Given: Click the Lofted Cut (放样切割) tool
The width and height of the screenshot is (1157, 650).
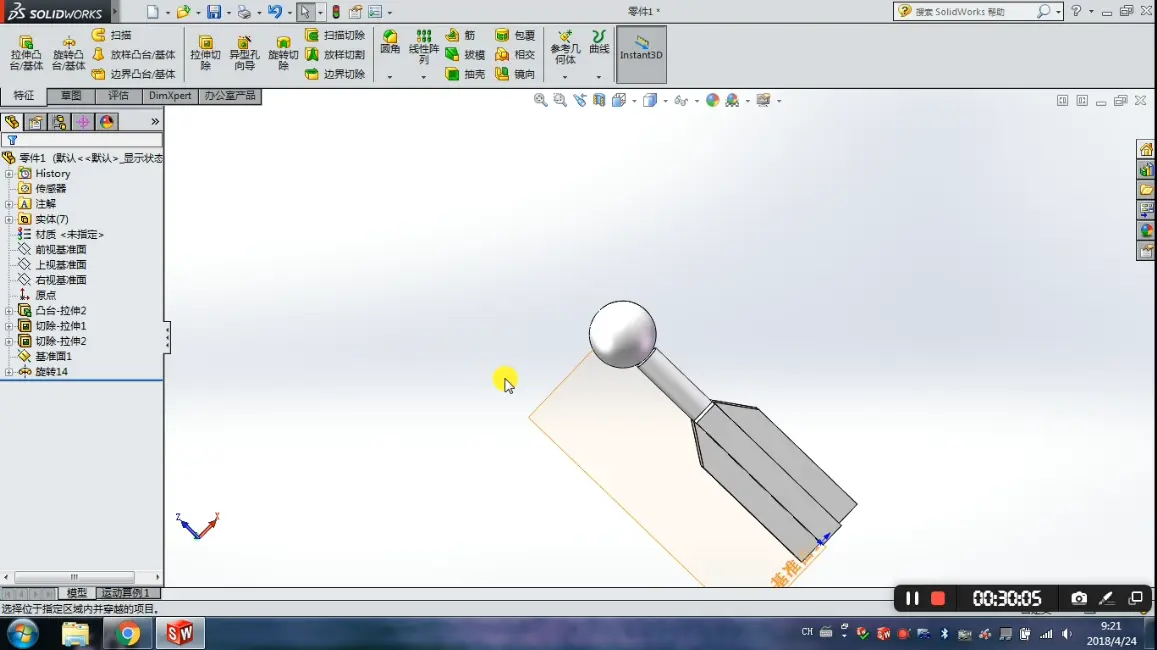Looking at the screenshot, I should [335, 55].
